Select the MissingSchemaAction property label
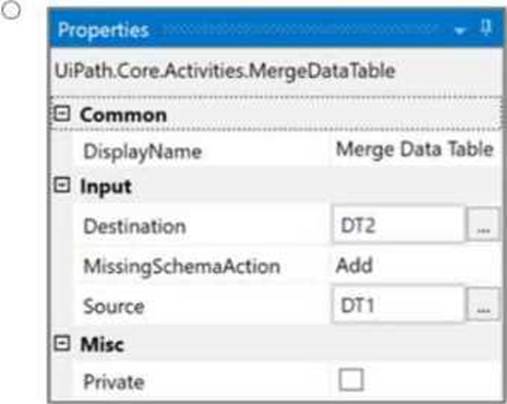 [x=182, y=267]
